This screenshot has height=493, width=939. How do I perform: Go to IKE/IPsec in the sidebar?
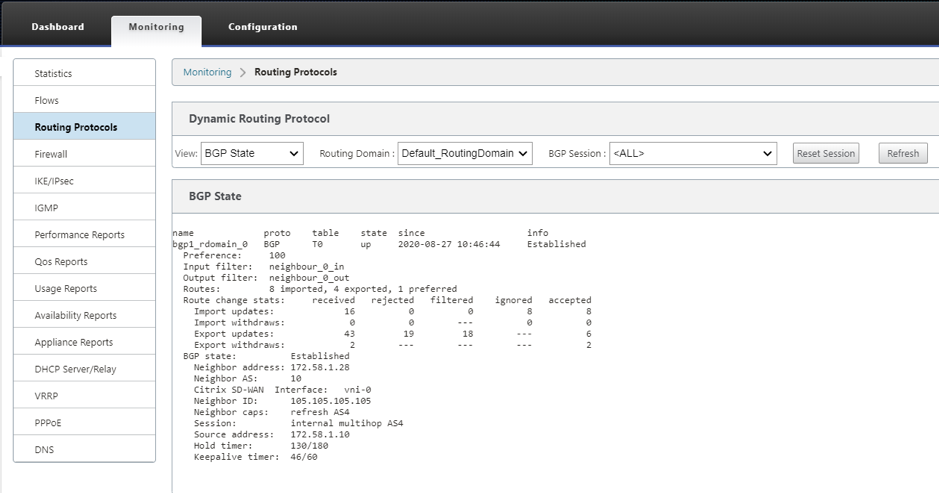[x=84, y=181]
